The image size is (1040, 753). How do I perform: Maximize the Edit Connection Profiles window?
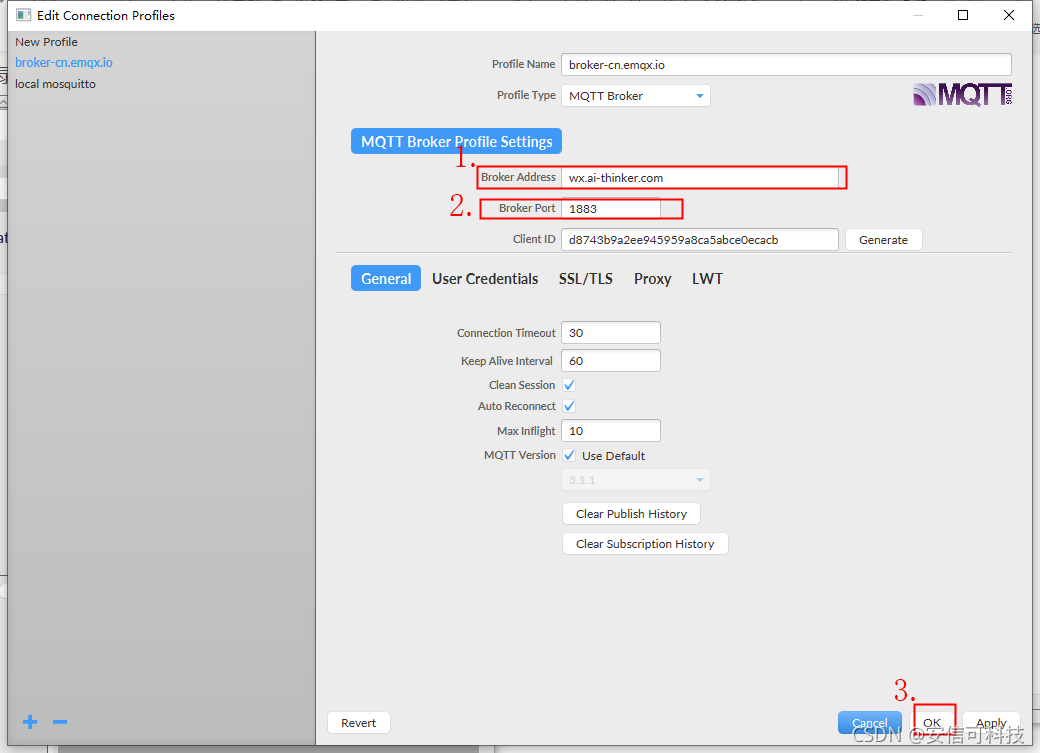pos(963,15)
